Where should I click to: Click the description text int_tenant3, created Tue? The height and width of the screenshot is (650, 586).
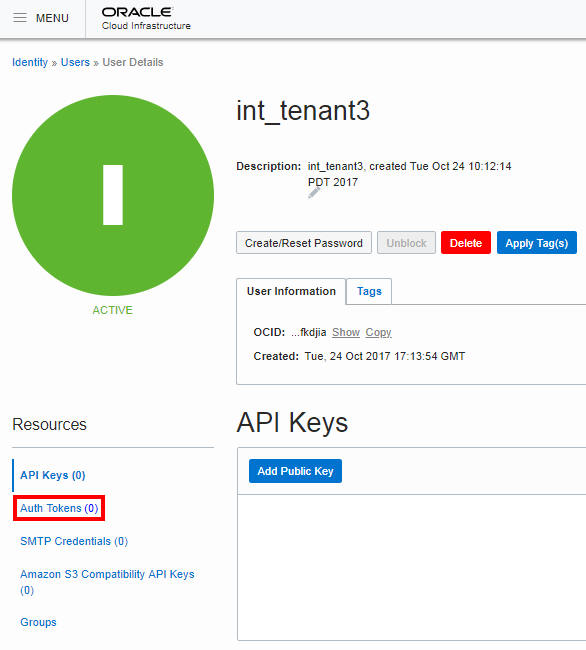tap(409, 174)
